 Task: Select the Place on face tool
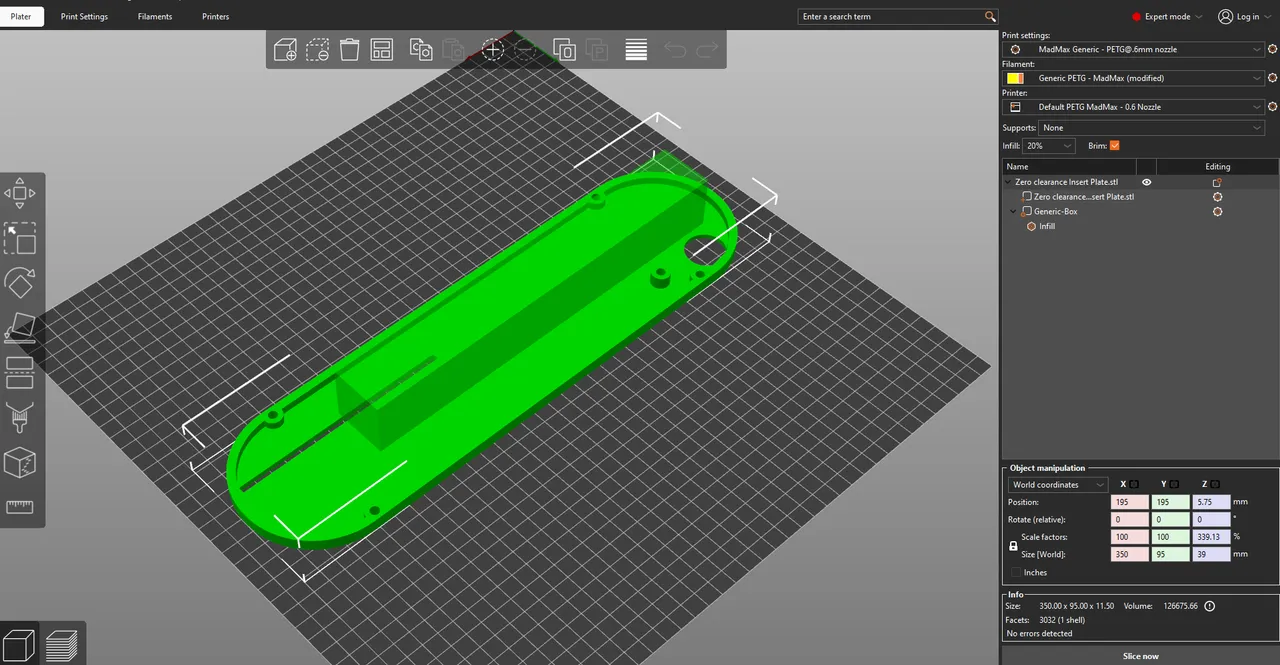(x=20, y=328)
